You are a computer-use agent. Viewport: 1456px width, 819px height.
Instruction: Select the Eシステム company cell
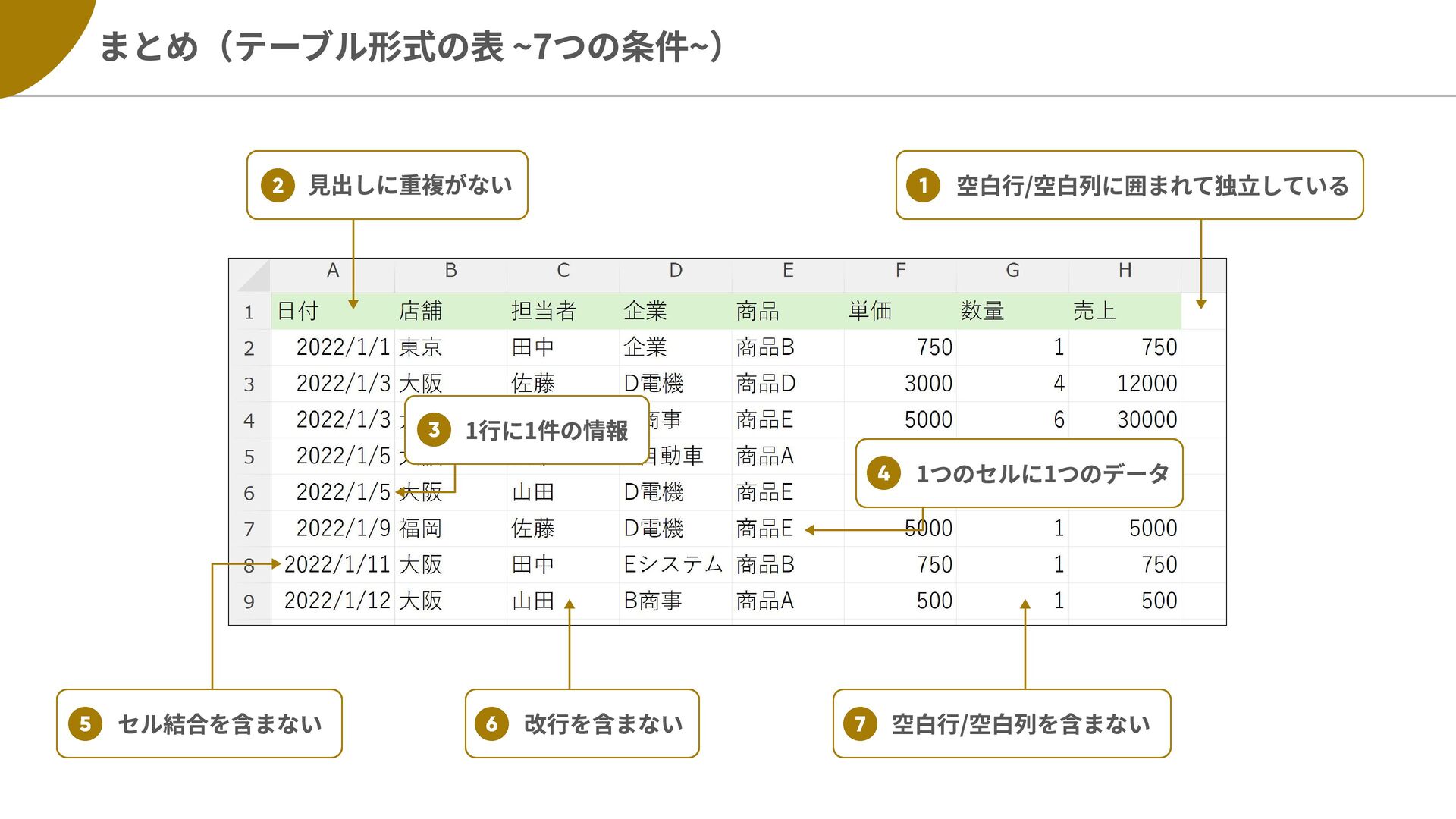tap(675, 565)
